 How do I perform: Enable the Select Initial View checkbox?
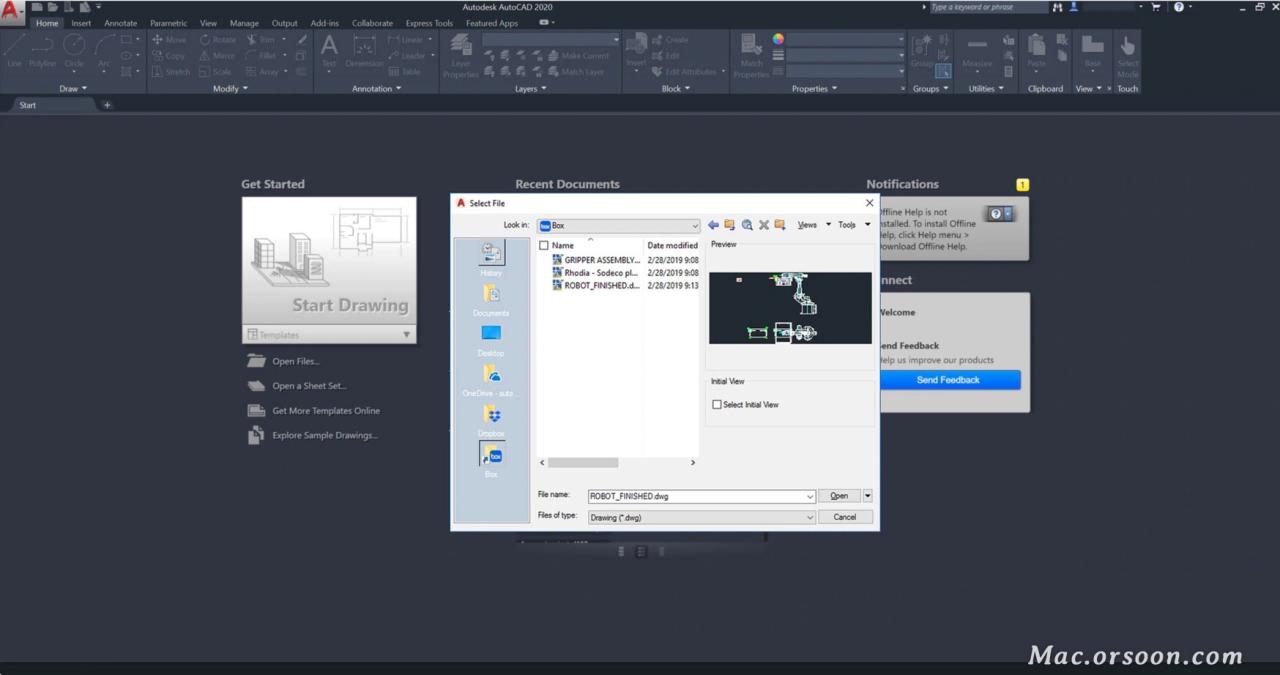click(717, 404)
